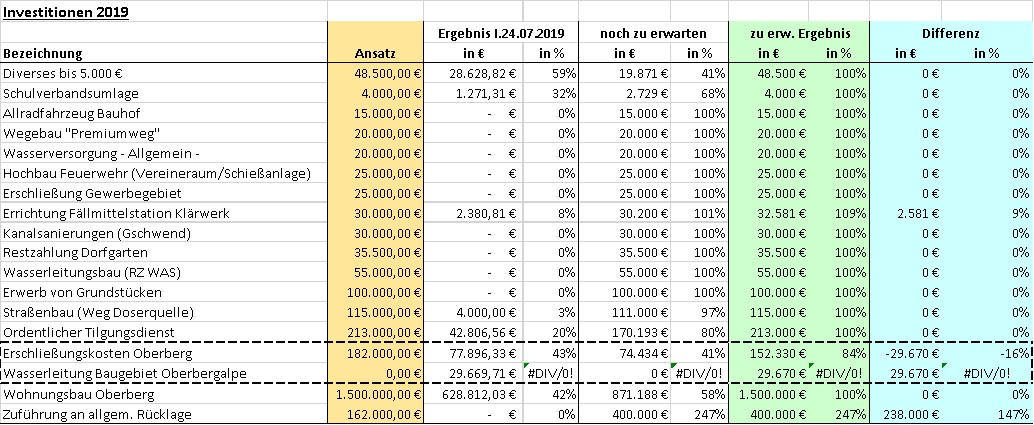Select the 628.812,03 € result cell
The image size is (1034, 425).
(x=473, y=395)
